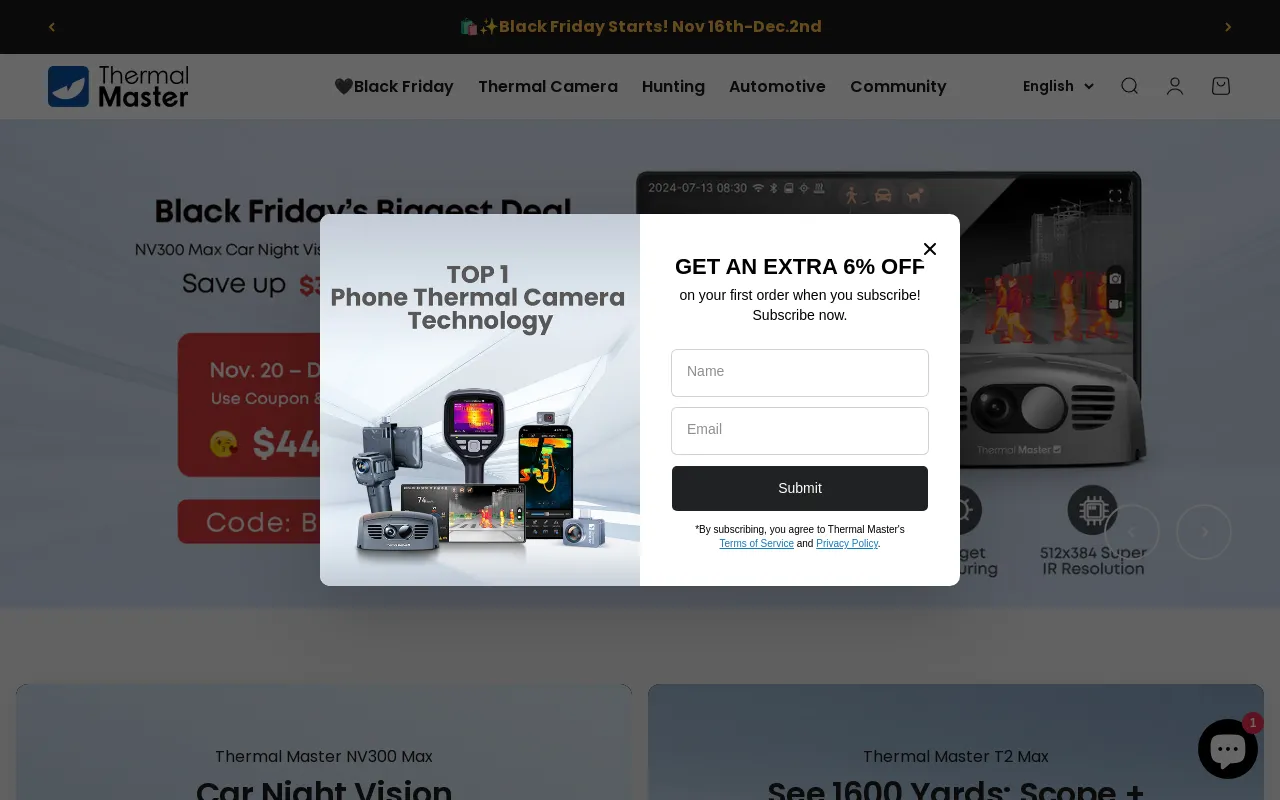Open the Thermal Camera menu
The width and height of the screenshot is (1280, 800).
click(548, 86)
